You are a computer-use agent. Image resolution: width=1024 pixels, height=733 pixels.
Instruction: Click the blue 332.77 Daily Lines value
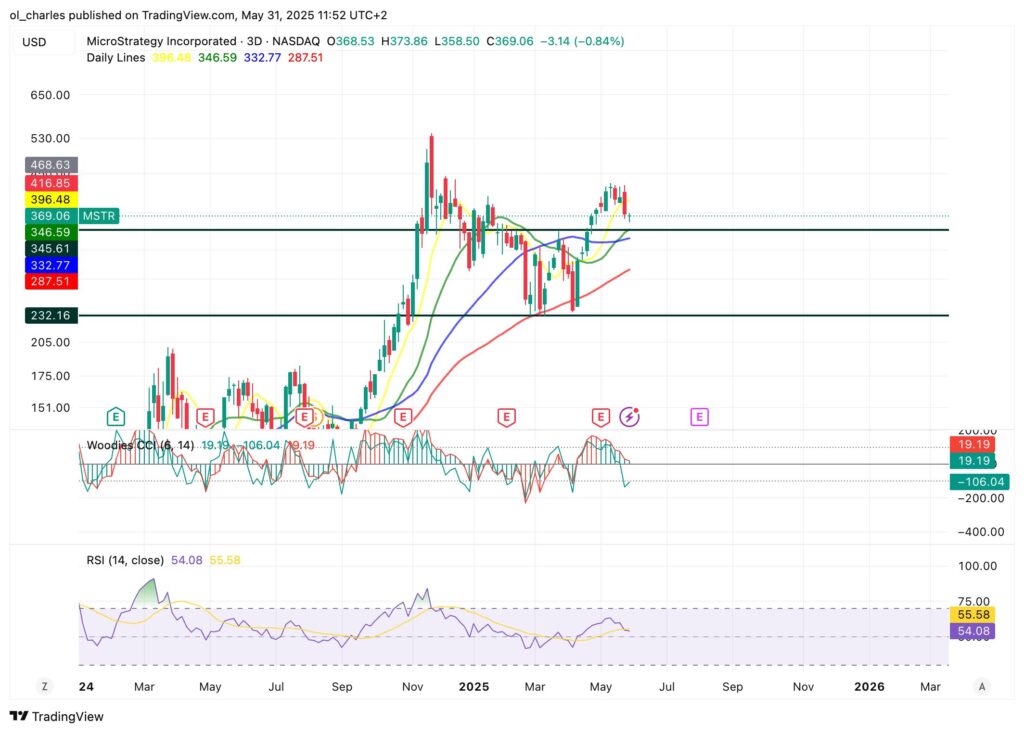tap(263, 57)
